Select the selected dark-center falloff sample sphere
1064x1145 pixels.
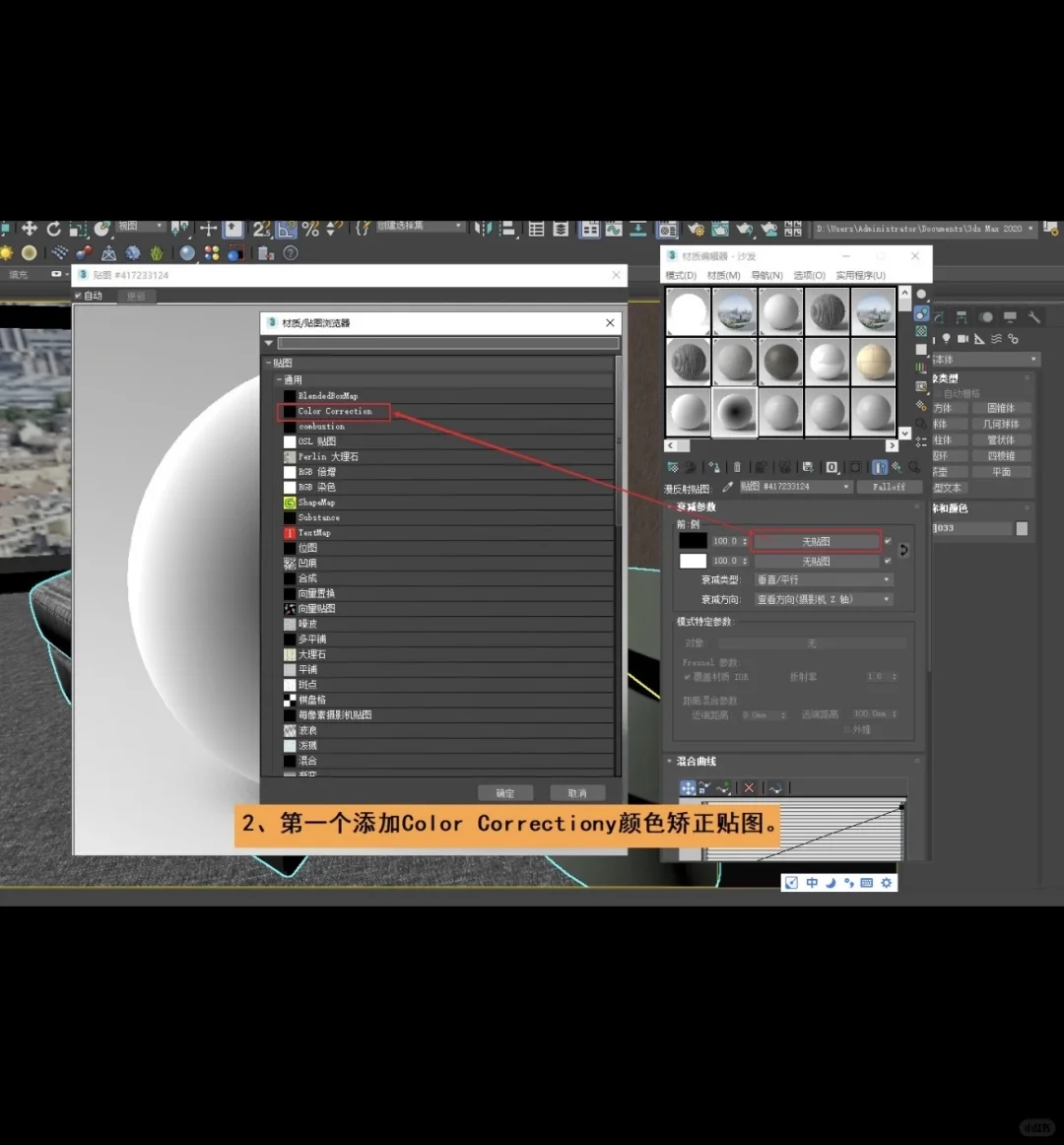[x=734, y=412]
